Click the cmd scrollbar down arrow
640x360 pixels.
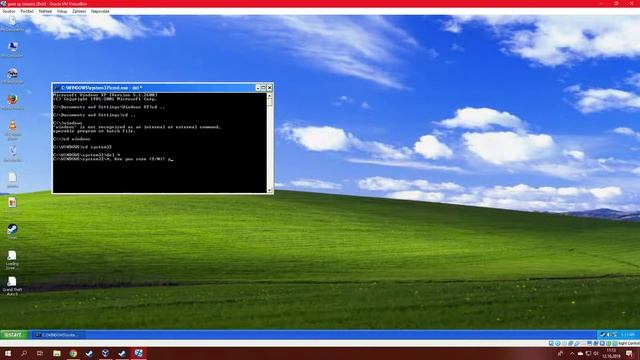pyautogui.click(x=269, y=190)
